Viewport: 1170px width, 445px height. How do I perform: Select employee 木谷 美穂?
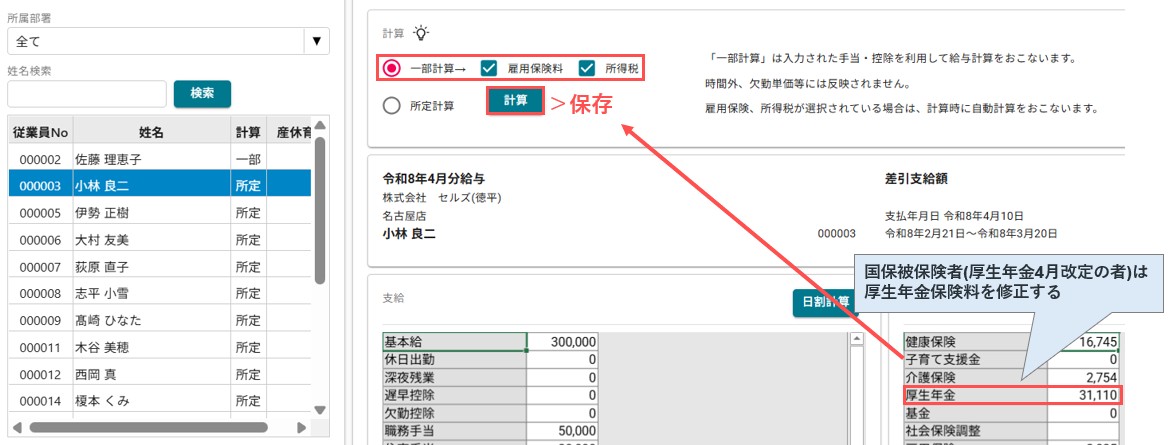pyautogui.click(x=160, y=348)
